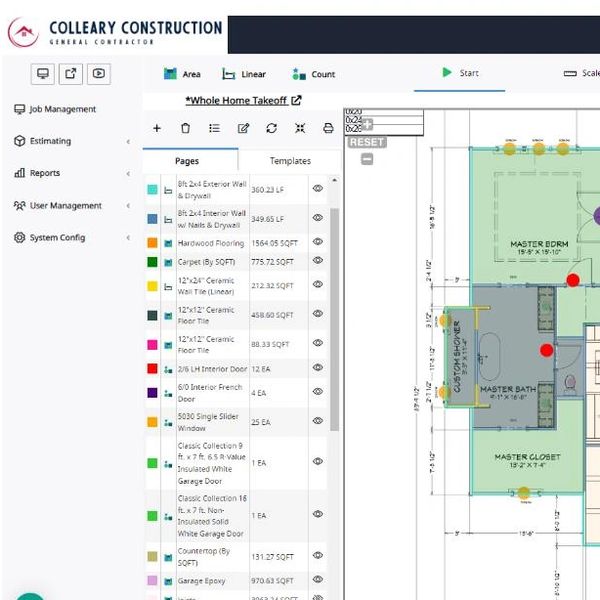Screen dimensions: 600x600
Task: Click the cyan Exterior Wall color swatch
Action: (152, 189)
